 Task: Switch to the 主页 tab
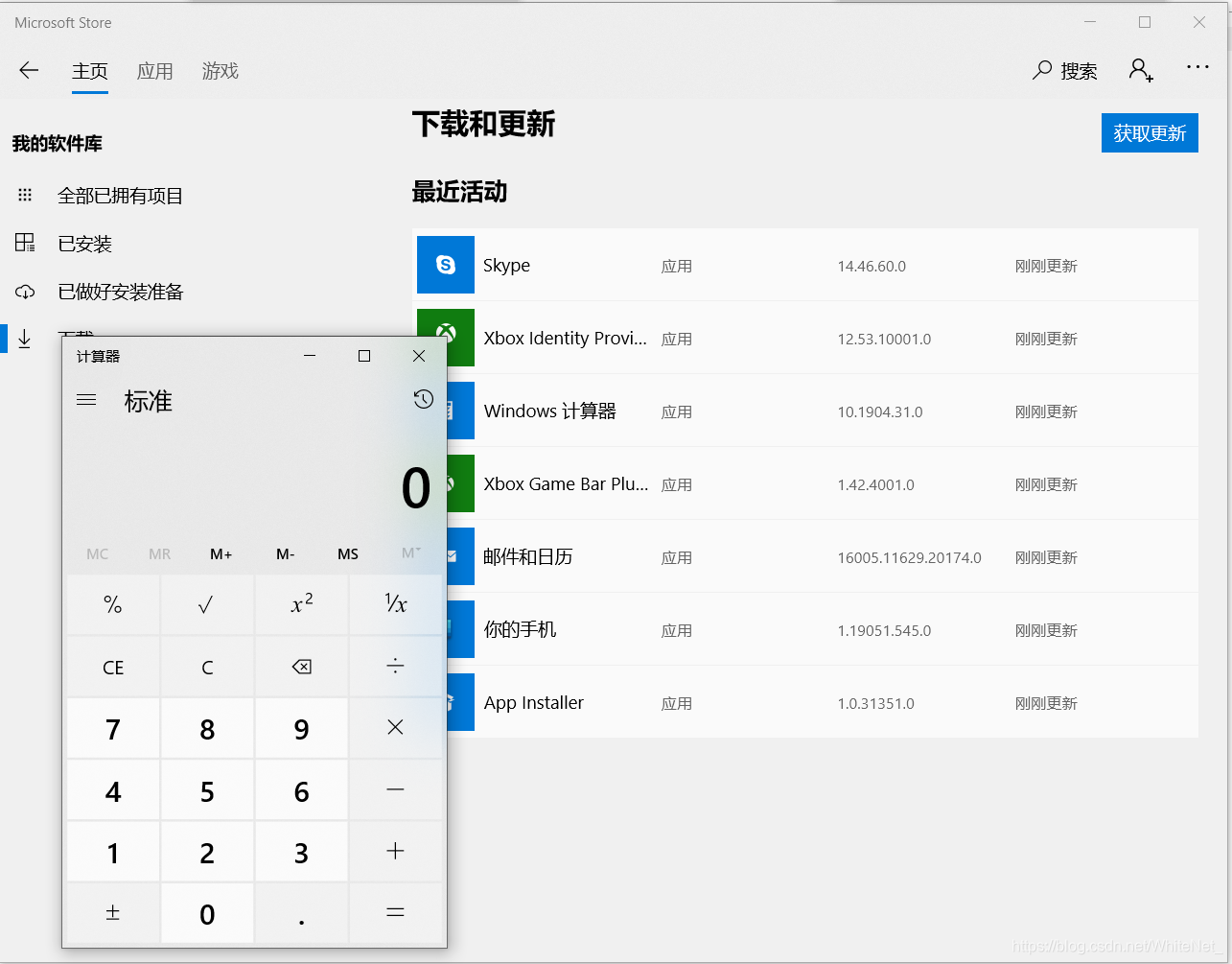pos(90,71)
